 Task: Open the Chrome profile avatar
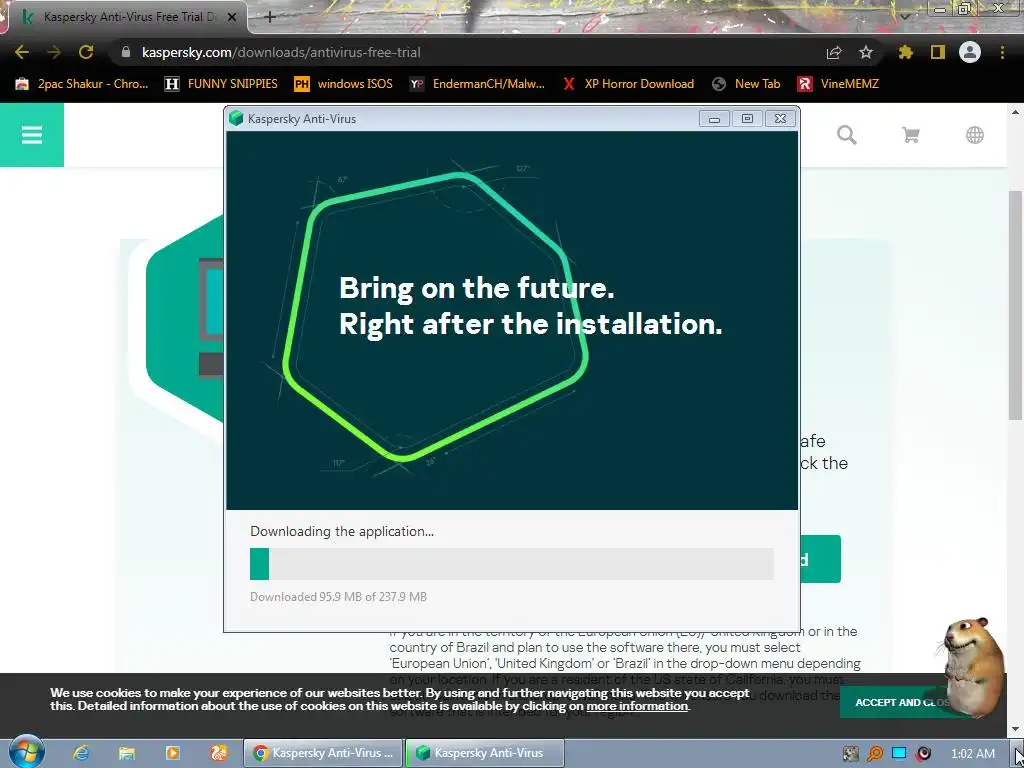pyautogui.click(x=970, y=52)
